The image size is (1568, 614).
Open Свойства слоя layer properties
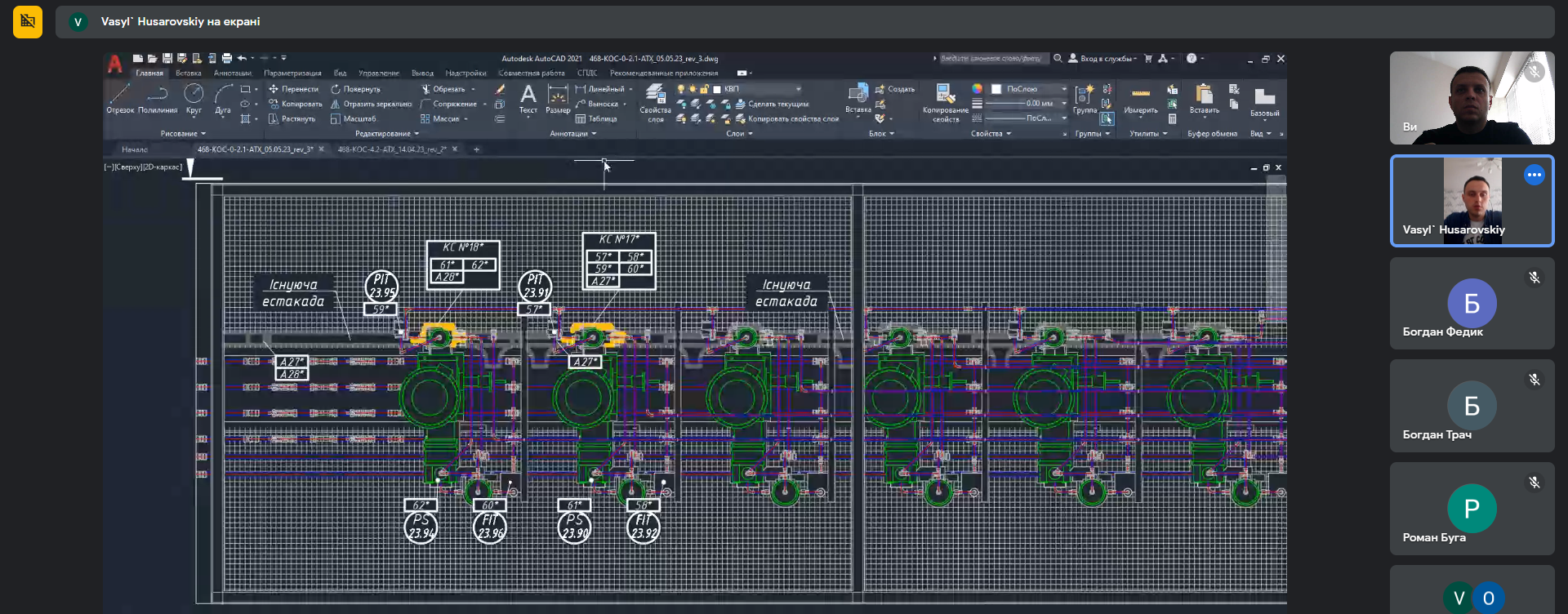coord(655,103)
